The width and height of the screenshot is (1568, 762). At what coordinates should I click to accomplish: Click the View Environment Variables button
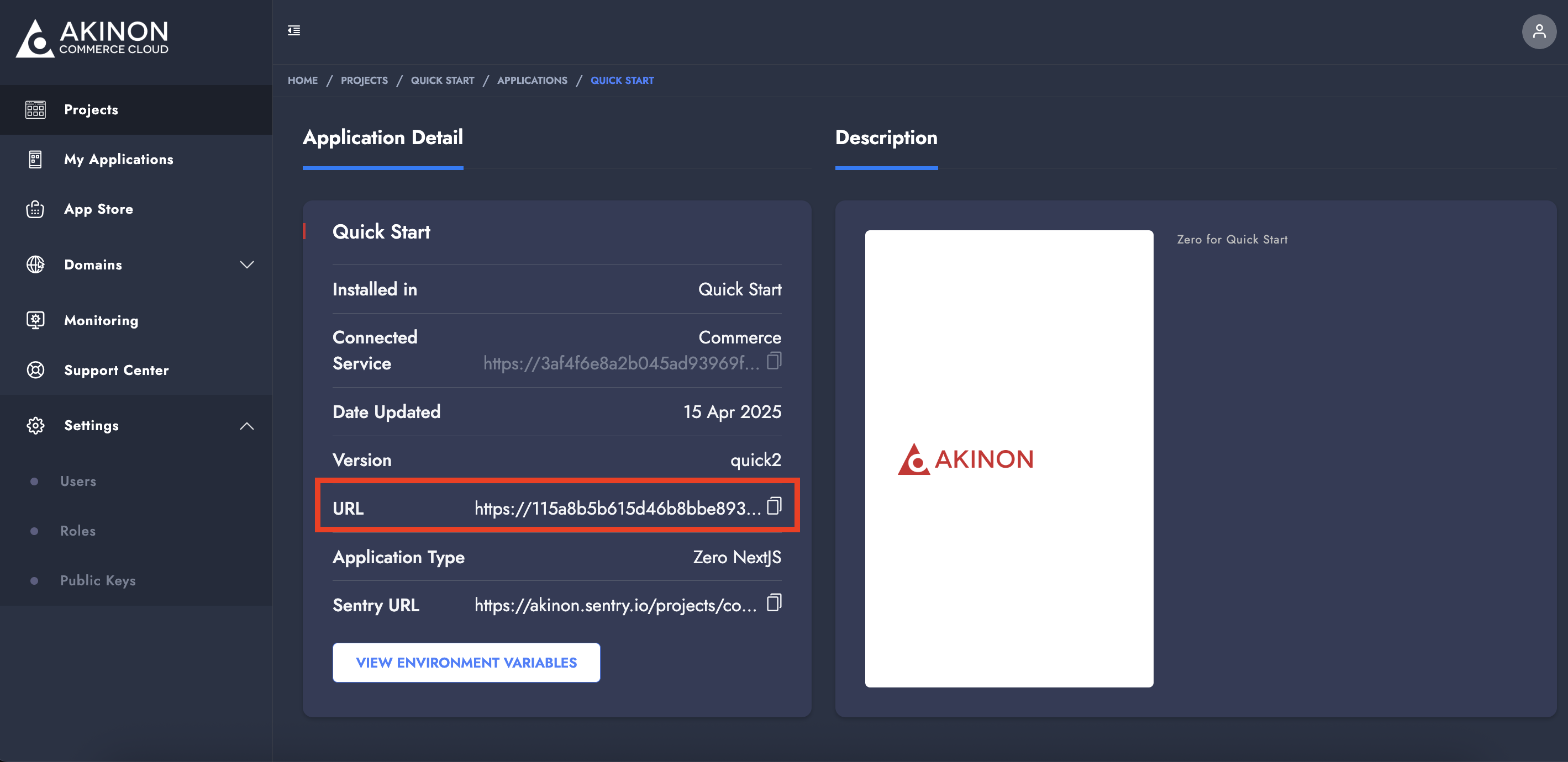click(466, 662)
